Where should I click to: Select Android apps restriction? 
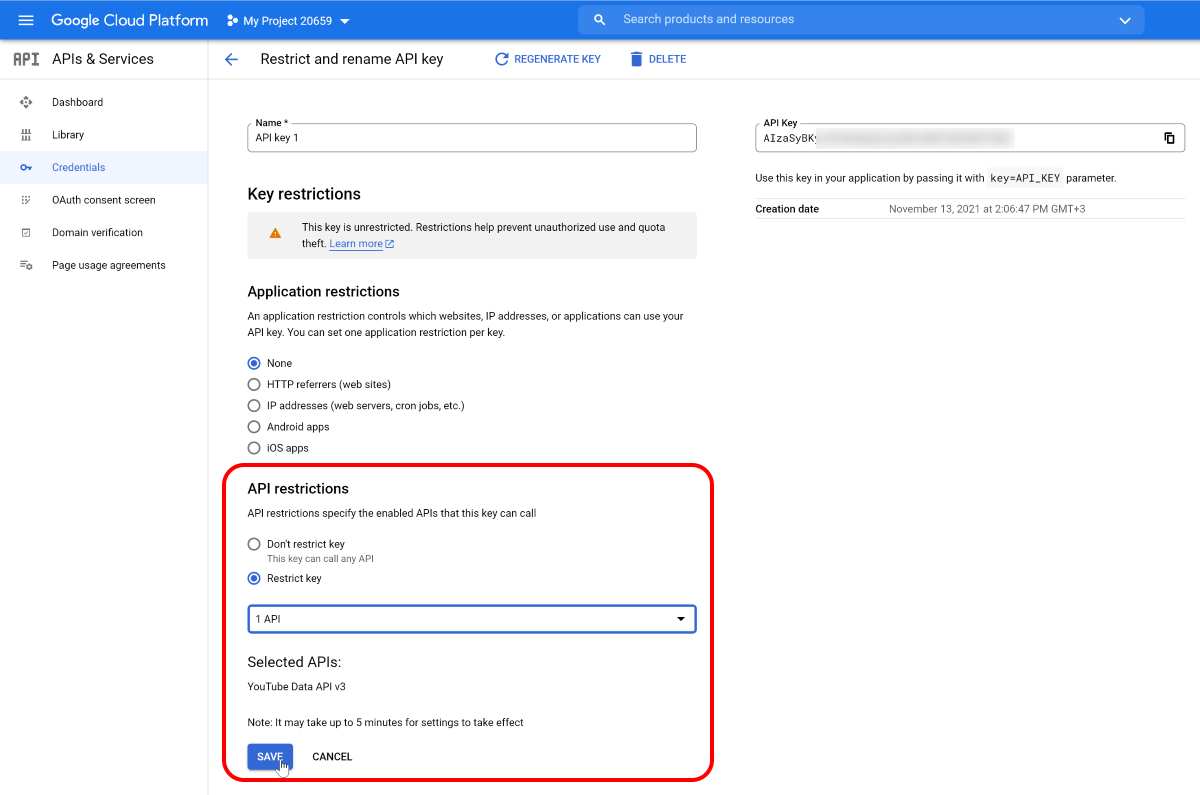(x=254, y=427)
